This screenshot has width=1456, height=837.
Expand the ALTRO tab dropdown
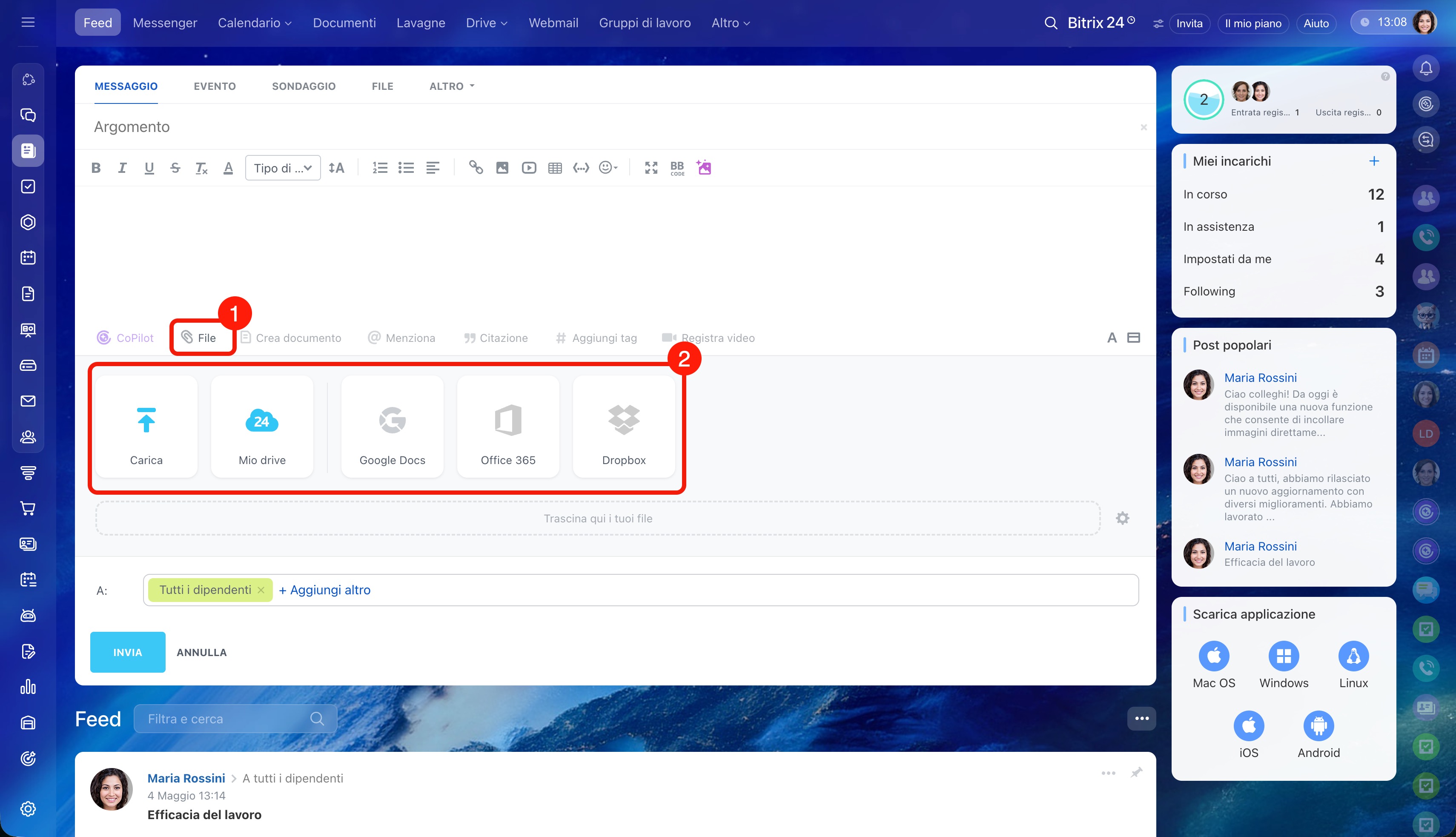[x=452, y=86]
